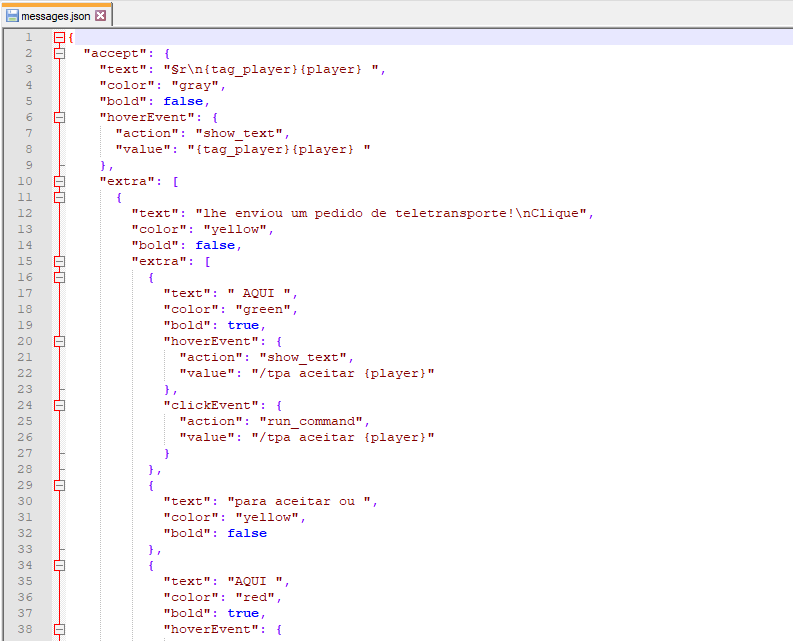Fold the object starting on line 34
Screen dimensions: 793x641
[x=59, y=565]
